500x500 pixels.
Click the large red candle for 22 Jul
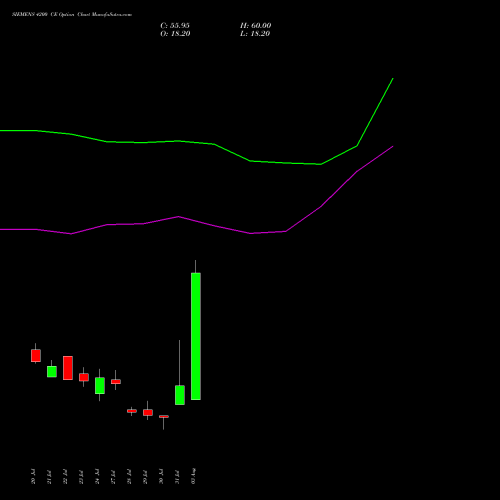point(68,368)
